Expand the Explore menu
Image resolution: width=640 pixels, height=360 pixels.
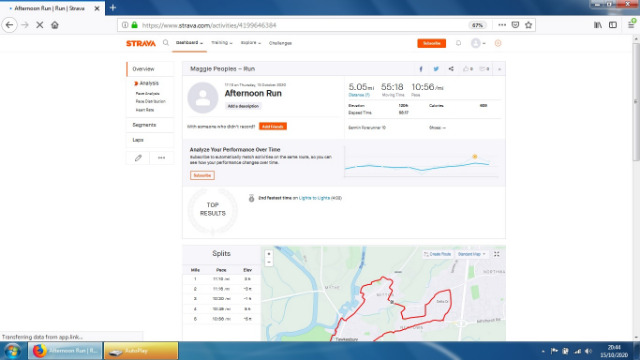[251, 43]
